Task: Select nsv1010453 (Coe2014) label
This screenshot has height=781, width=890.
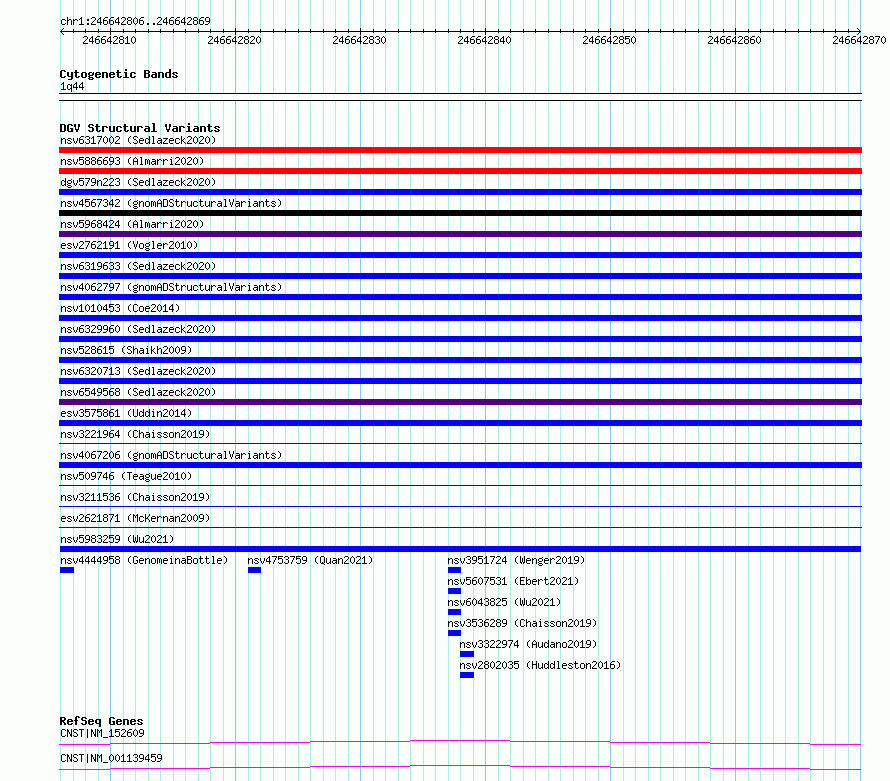Action: tap(120, 308)
